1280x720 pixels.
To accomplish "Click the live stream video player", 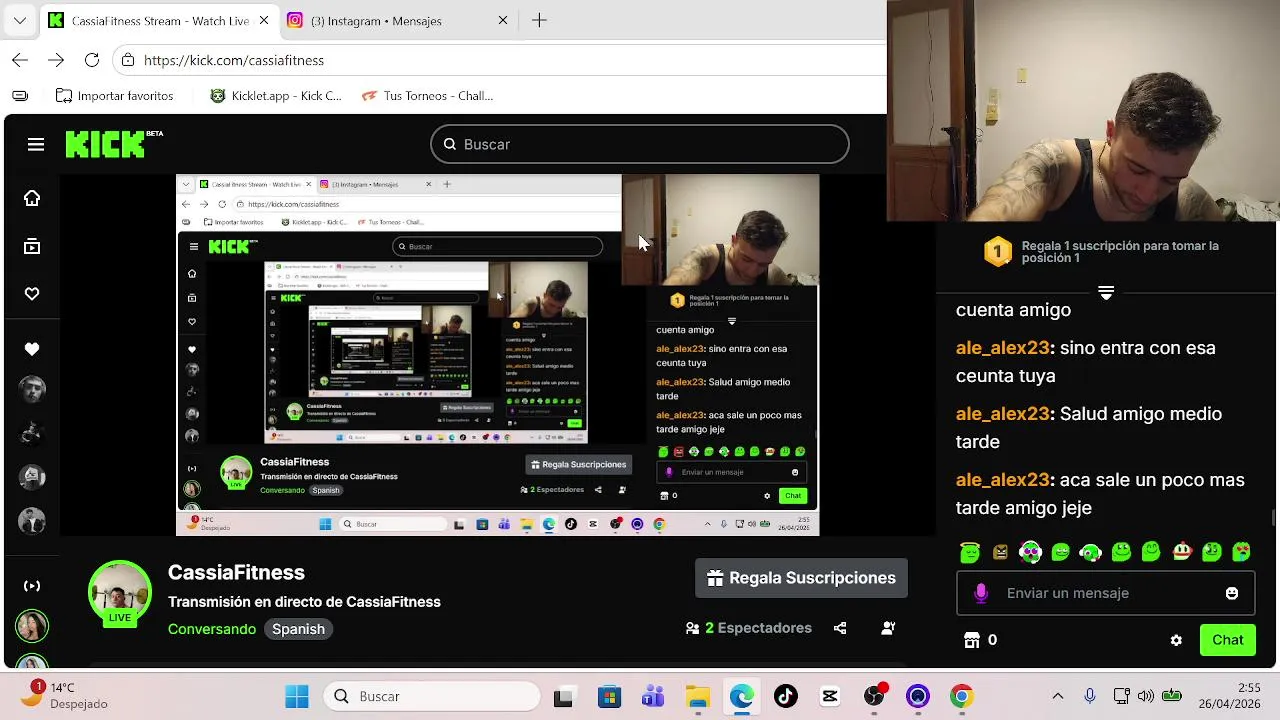I will 498,355.
